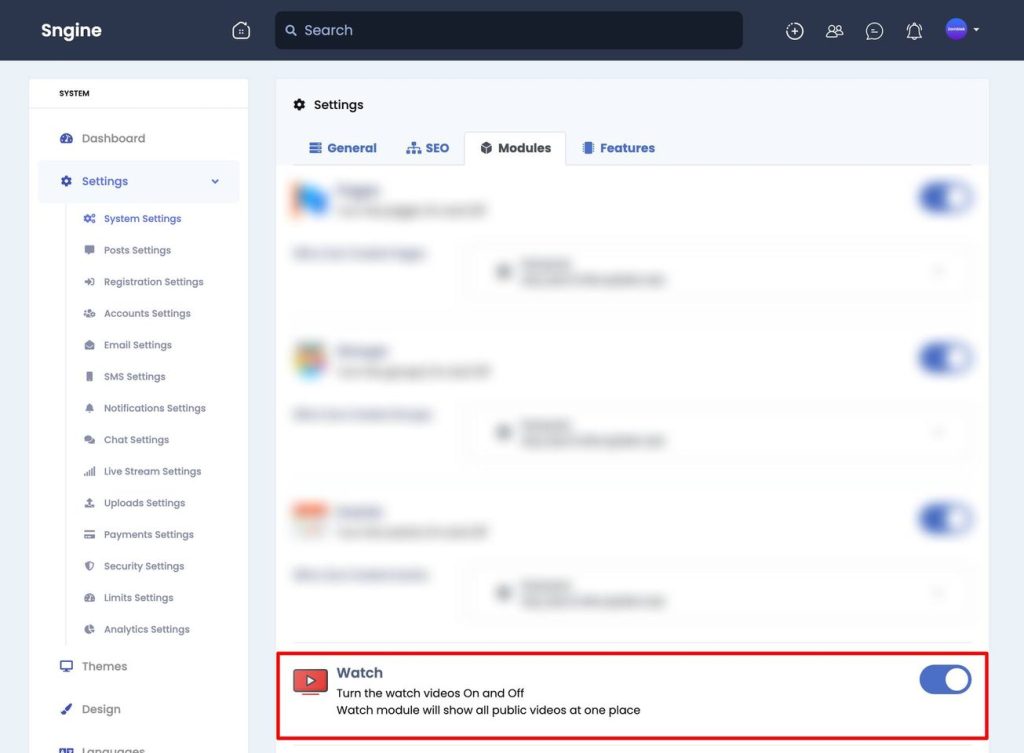Toggle the first blurred module switch
Screen dimensions: 1024x753
(x=945, y=197)
